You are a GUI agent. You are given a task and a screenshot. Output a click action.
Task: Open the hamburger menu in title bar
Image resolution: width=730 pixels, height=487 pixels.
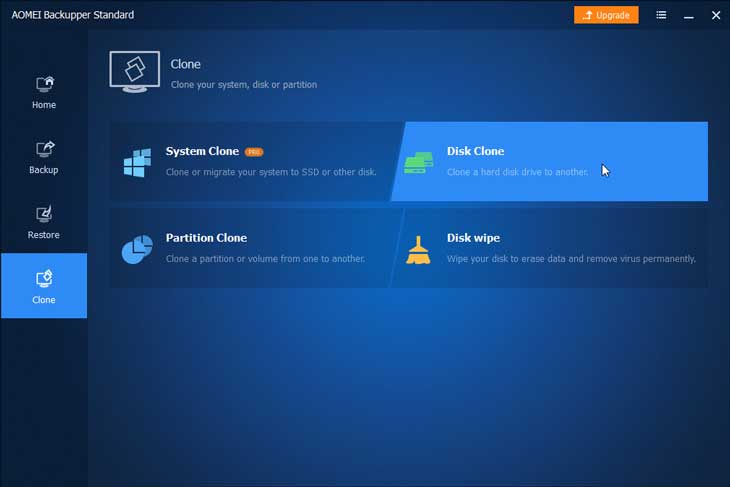point(661,15)
